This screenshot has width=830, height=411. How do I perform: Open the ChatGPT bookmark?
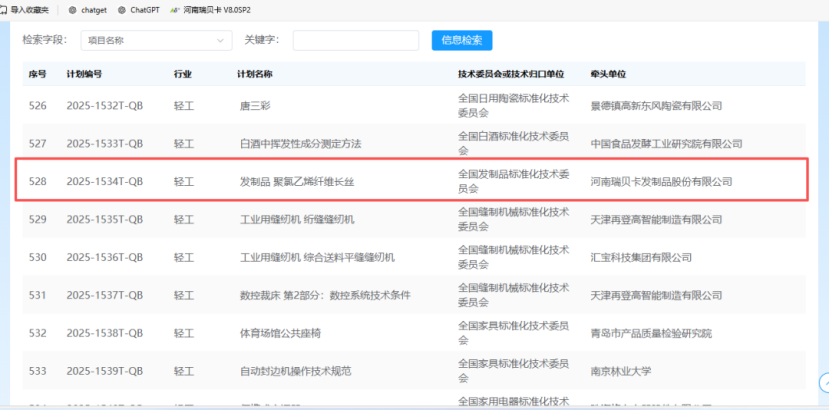pyautogui.click(x=144, y=9)
